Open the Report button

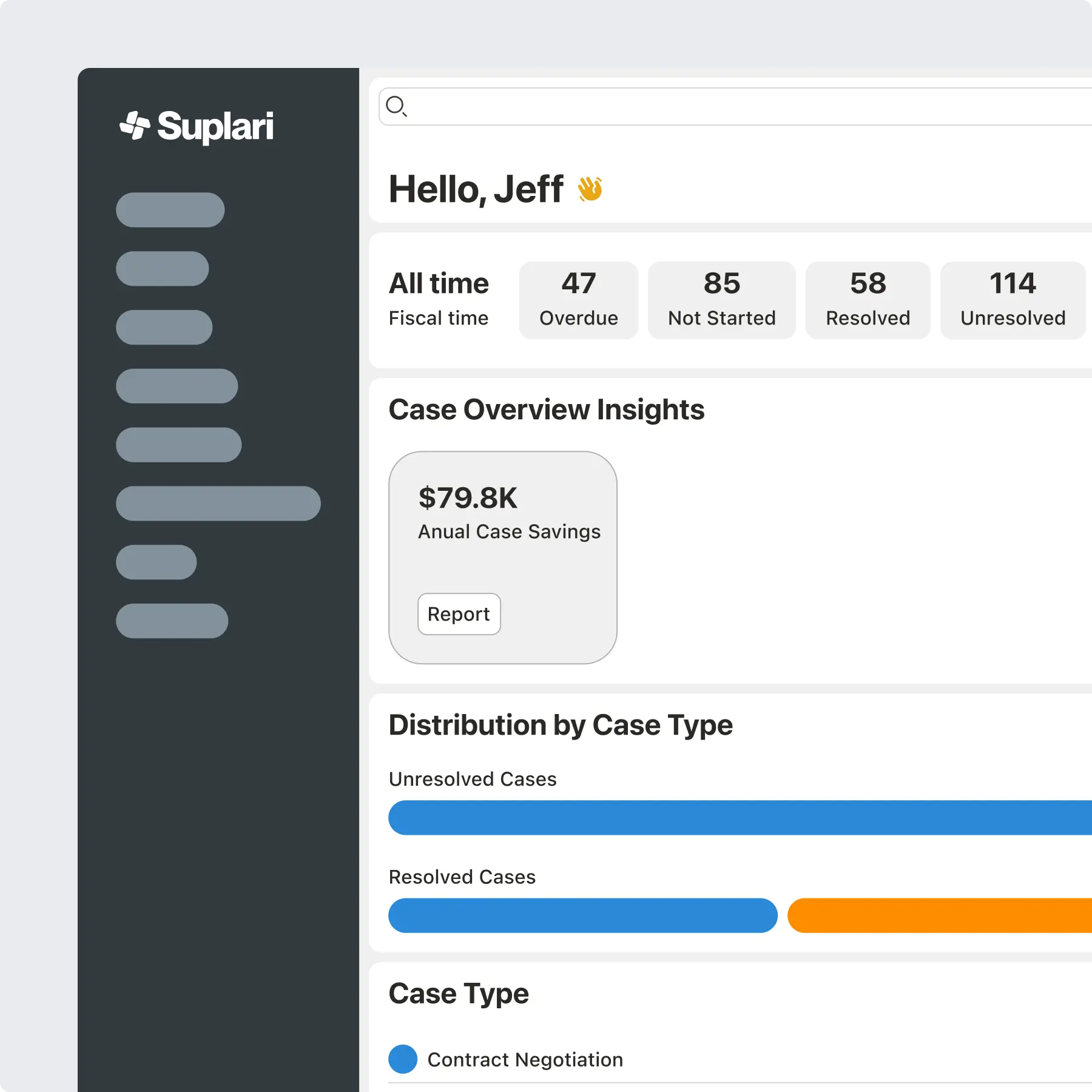[459, 614]
